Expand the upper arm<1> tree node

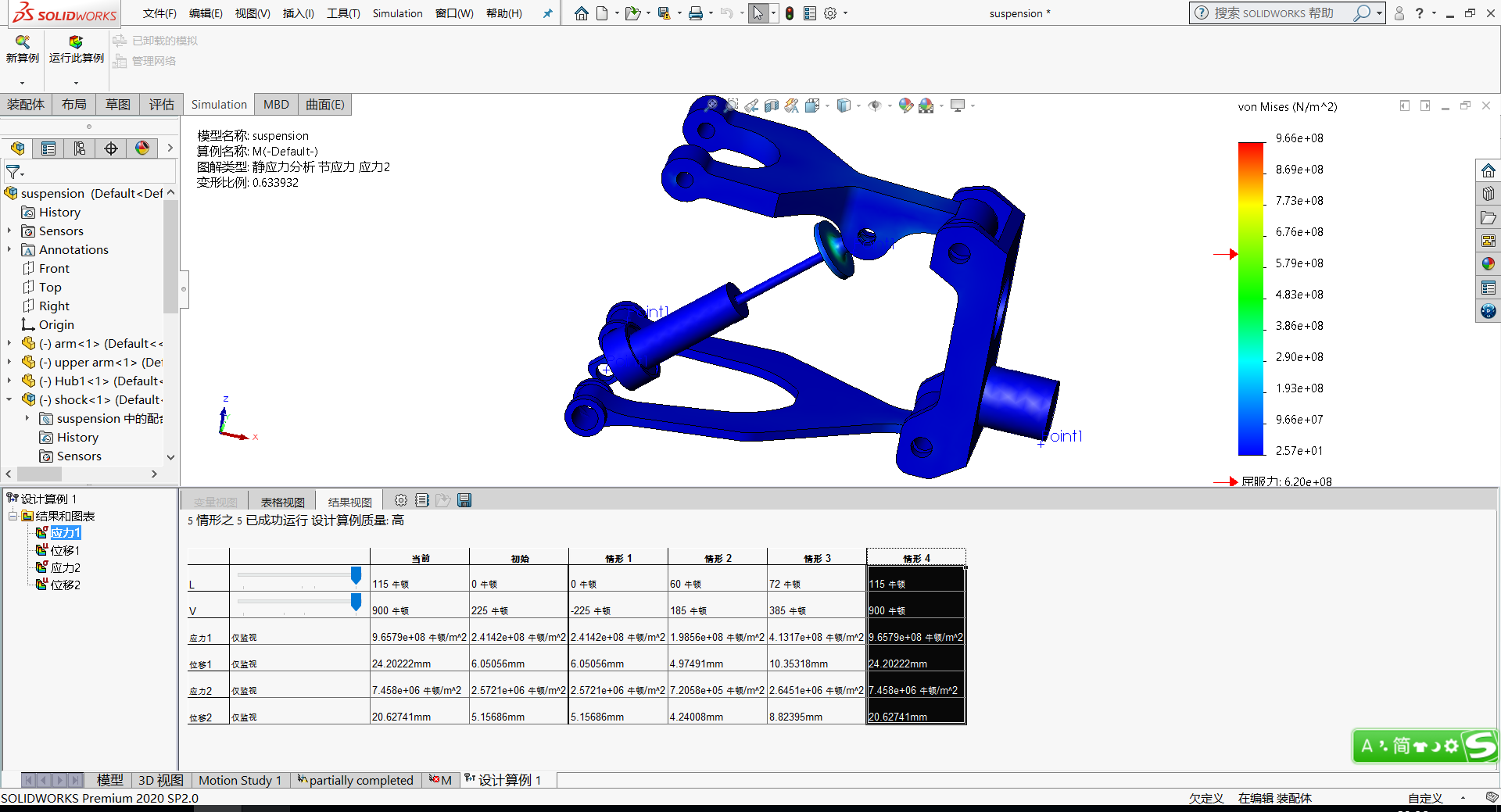tap(9, 362)
